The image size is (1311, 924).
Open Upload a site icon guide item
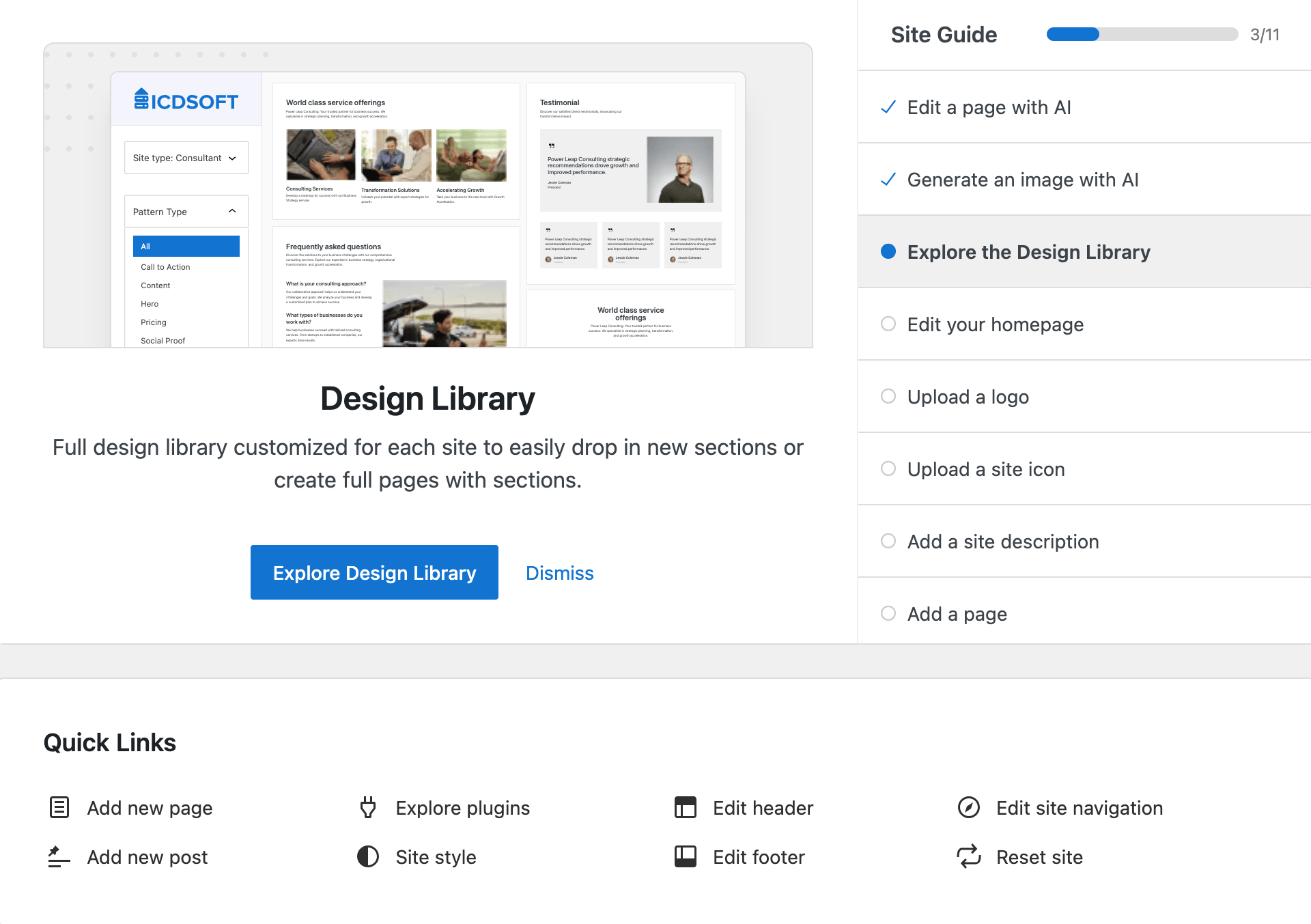pos(985,469)
